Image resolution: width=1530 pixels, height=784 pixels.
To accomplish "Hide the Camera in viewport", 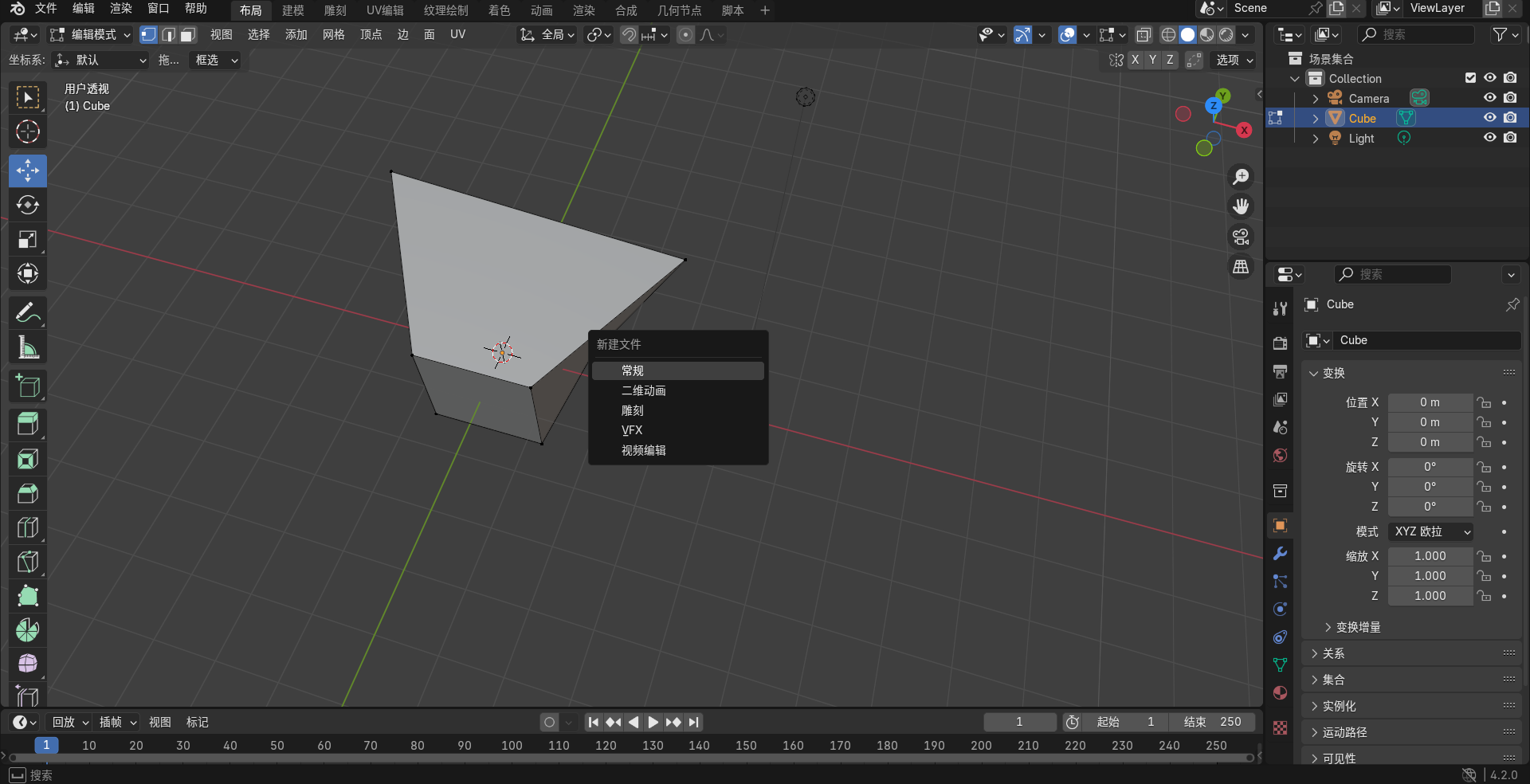I will (1489, 98).
